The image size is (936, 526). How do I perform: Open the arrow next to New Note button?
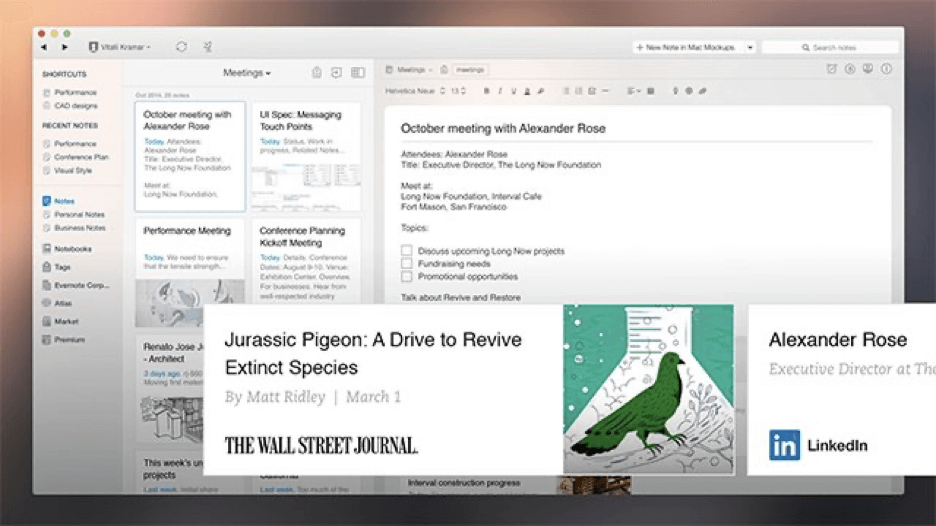coord(750,47)
